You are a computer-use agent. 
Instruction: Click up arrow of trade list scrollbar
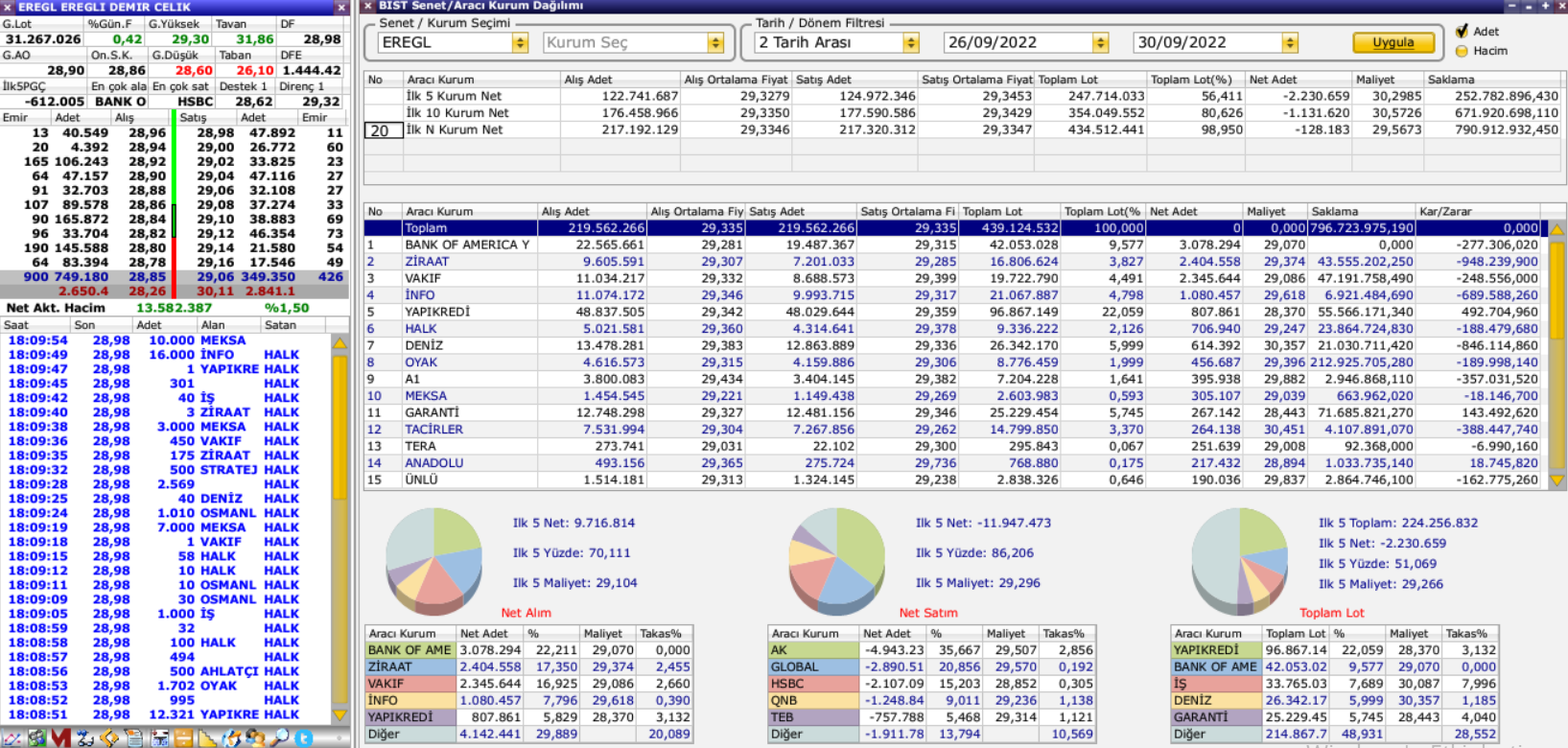(339, 343)
